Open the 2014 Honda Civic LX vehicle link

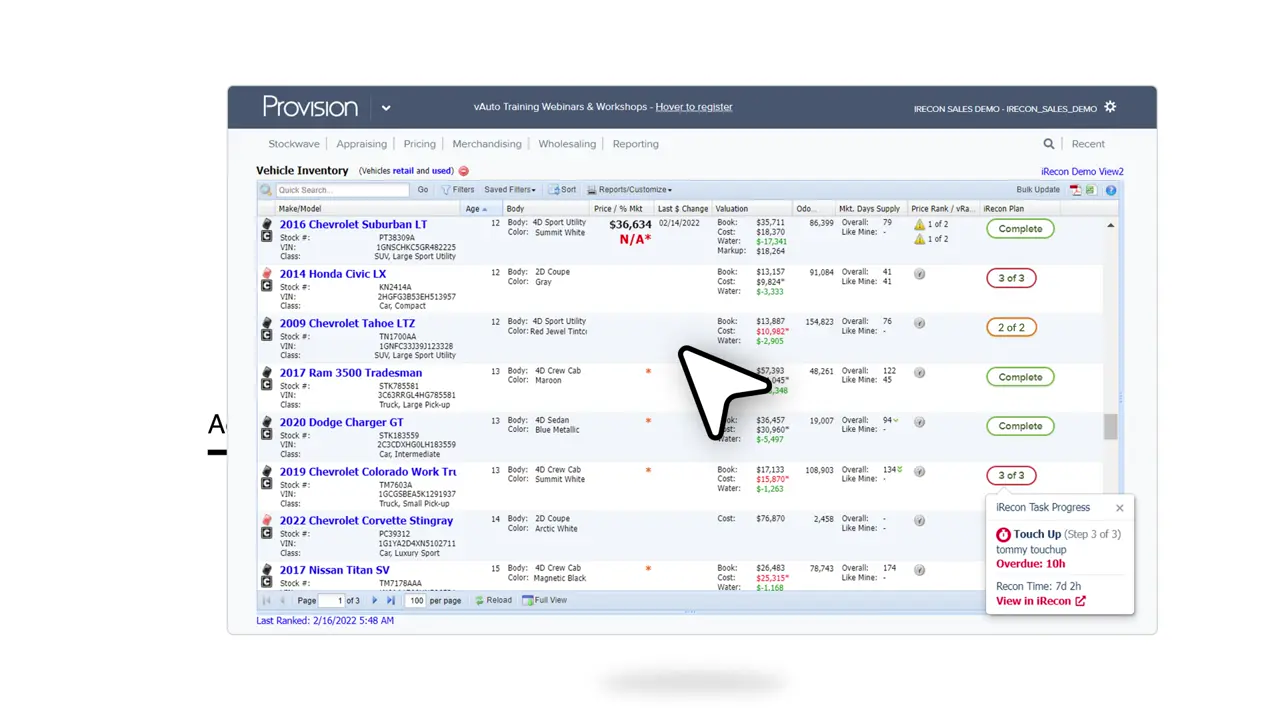[x=333, y=274]
